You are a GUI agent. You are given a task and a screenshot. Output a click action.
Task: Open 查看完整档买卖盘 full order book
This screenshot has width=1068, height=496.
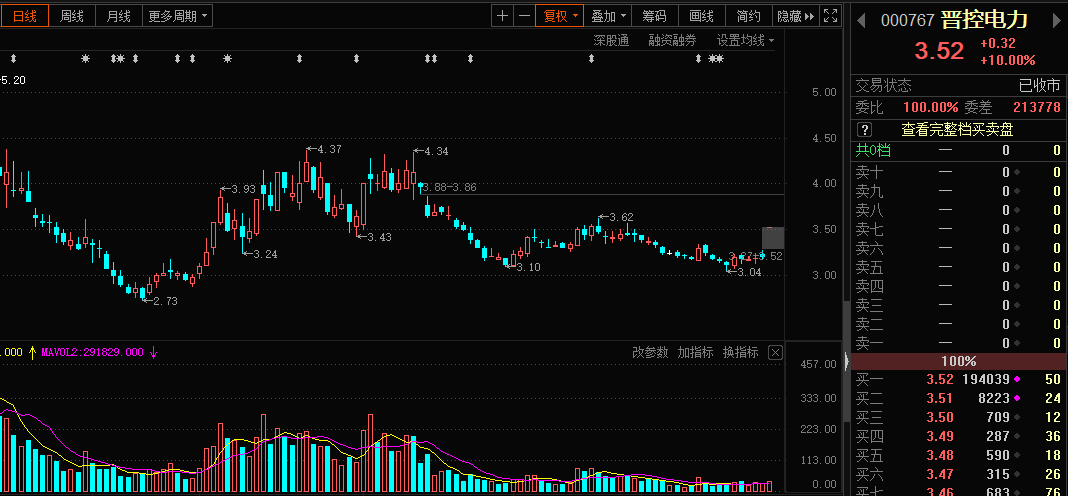957,129
